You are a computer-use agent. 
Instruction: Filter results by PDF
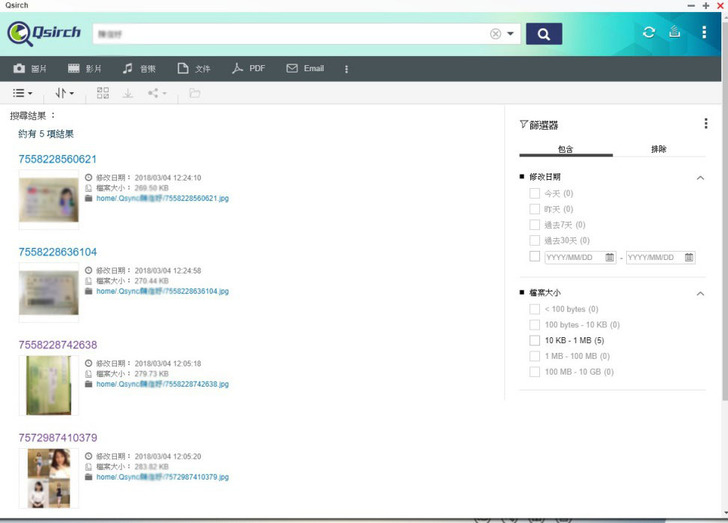pos(248,69)
